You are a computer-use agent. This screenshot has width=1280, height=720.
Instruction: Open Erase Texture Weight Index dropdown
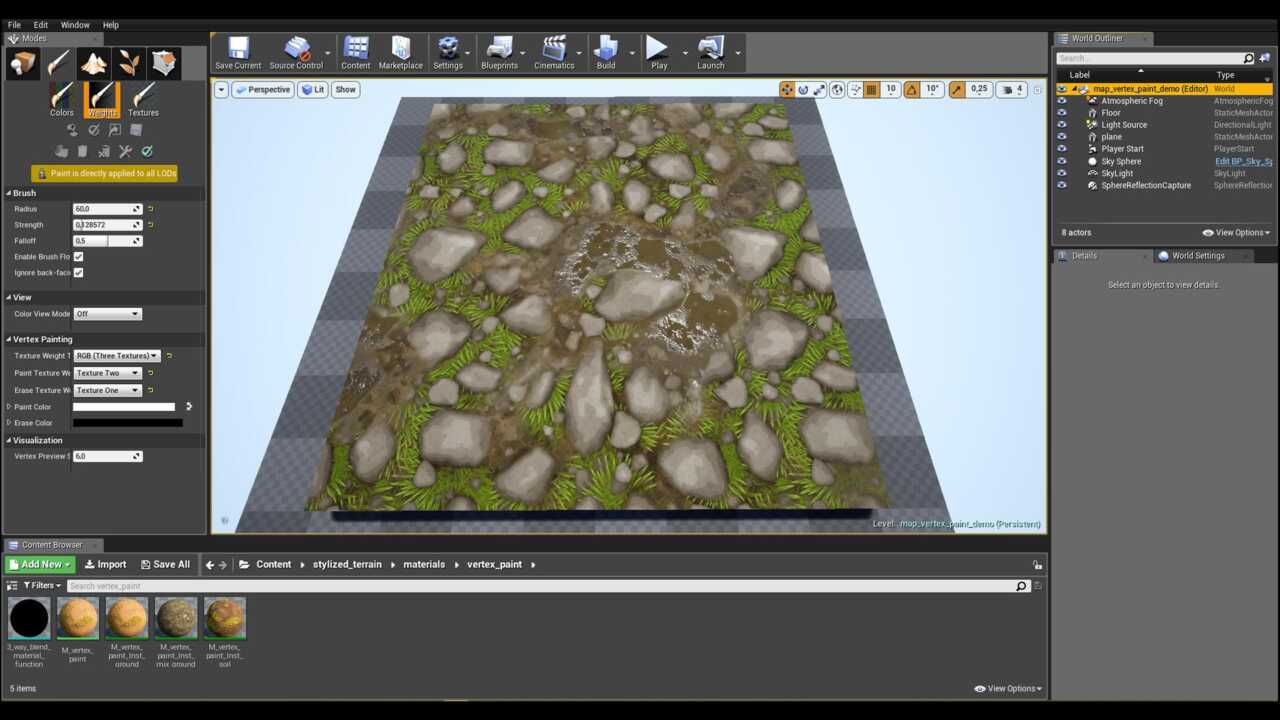tap(107, 390)
